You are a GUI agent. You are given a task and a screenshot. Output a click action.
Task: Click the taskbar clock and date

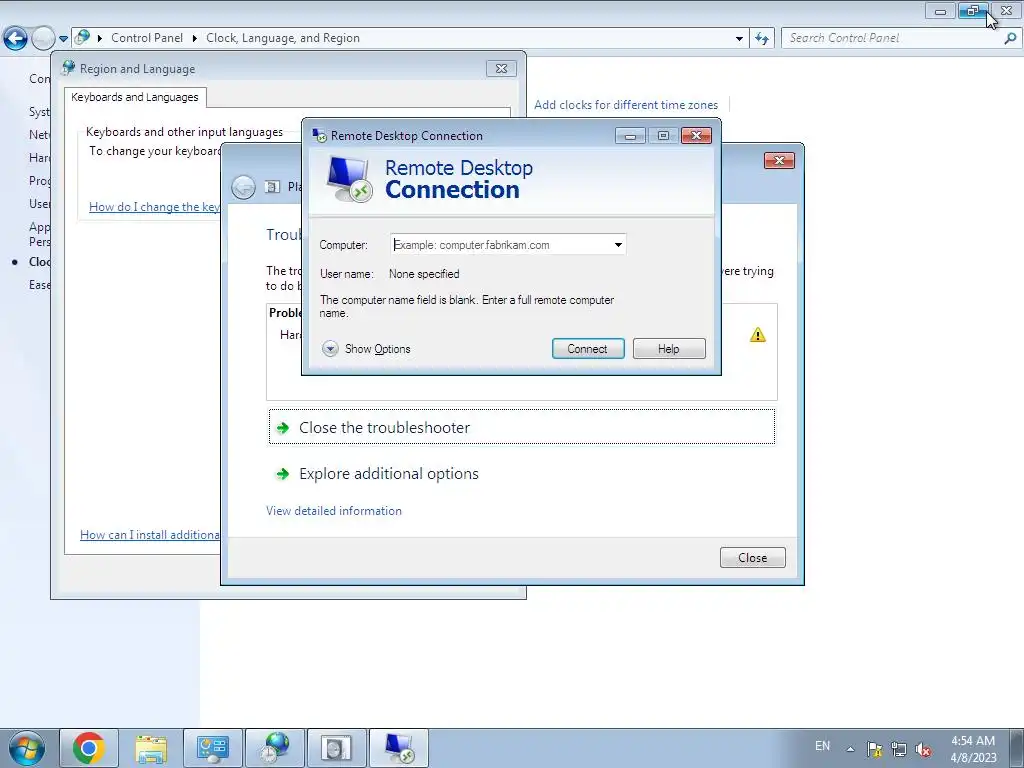pos(973,749)
